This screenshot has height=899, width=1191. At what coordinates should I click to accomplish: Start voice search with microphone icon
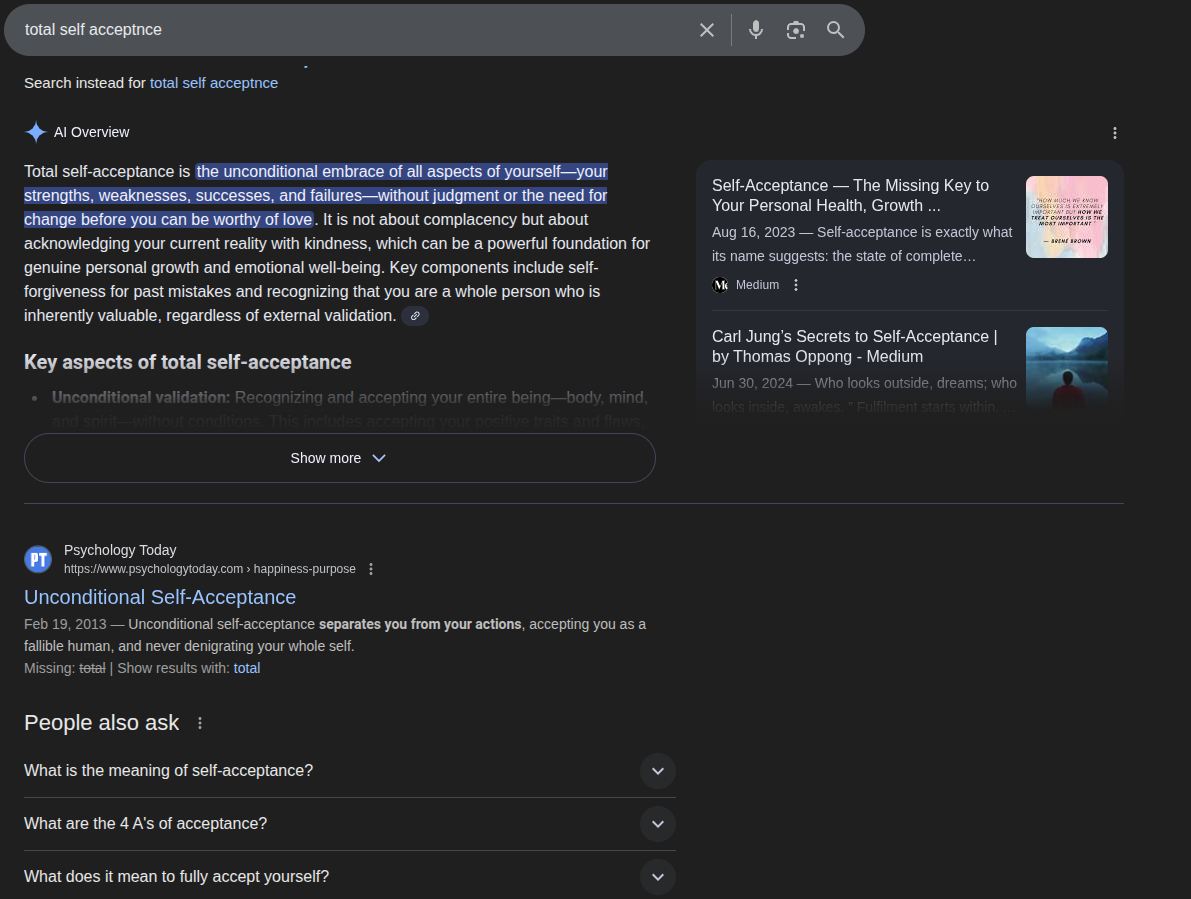click(x=756, y=30)
